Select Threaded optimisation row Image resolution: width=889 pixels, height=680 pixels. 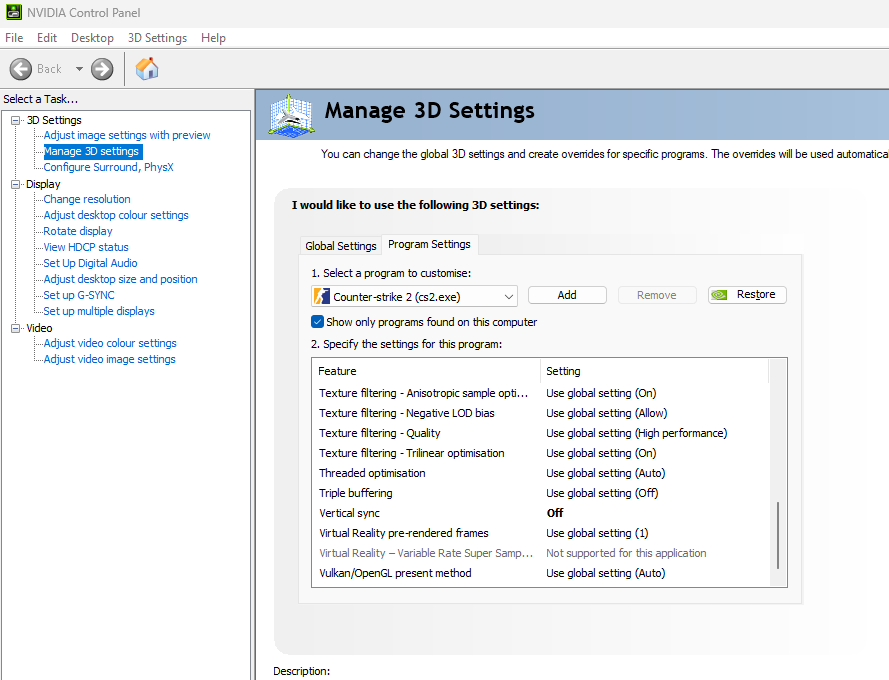[x=541, y=473]
